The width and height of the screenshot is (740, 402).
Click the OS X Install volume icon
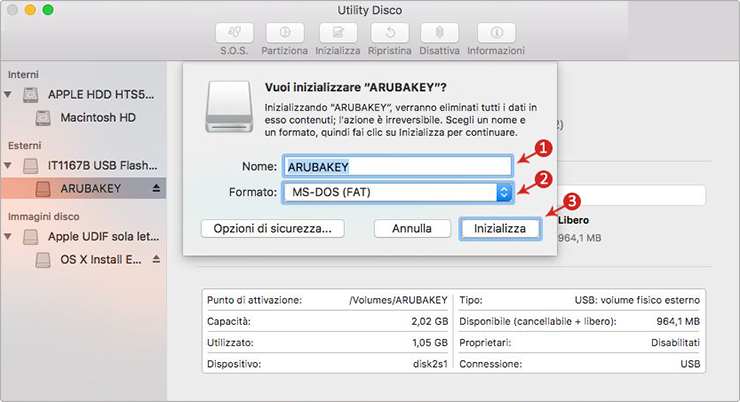pos(43,260)
